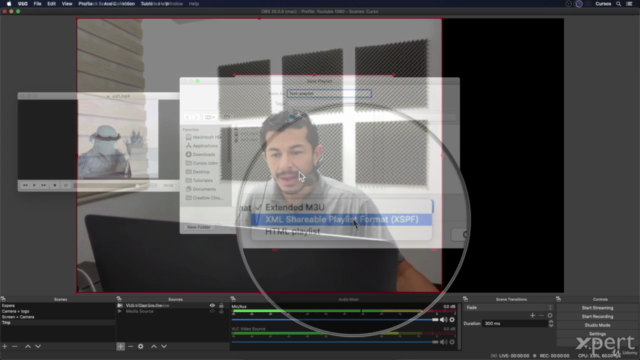The height and width of the screenshot is (360, 640).
Task: Select the Camera + logo scene
Action: 57,311
